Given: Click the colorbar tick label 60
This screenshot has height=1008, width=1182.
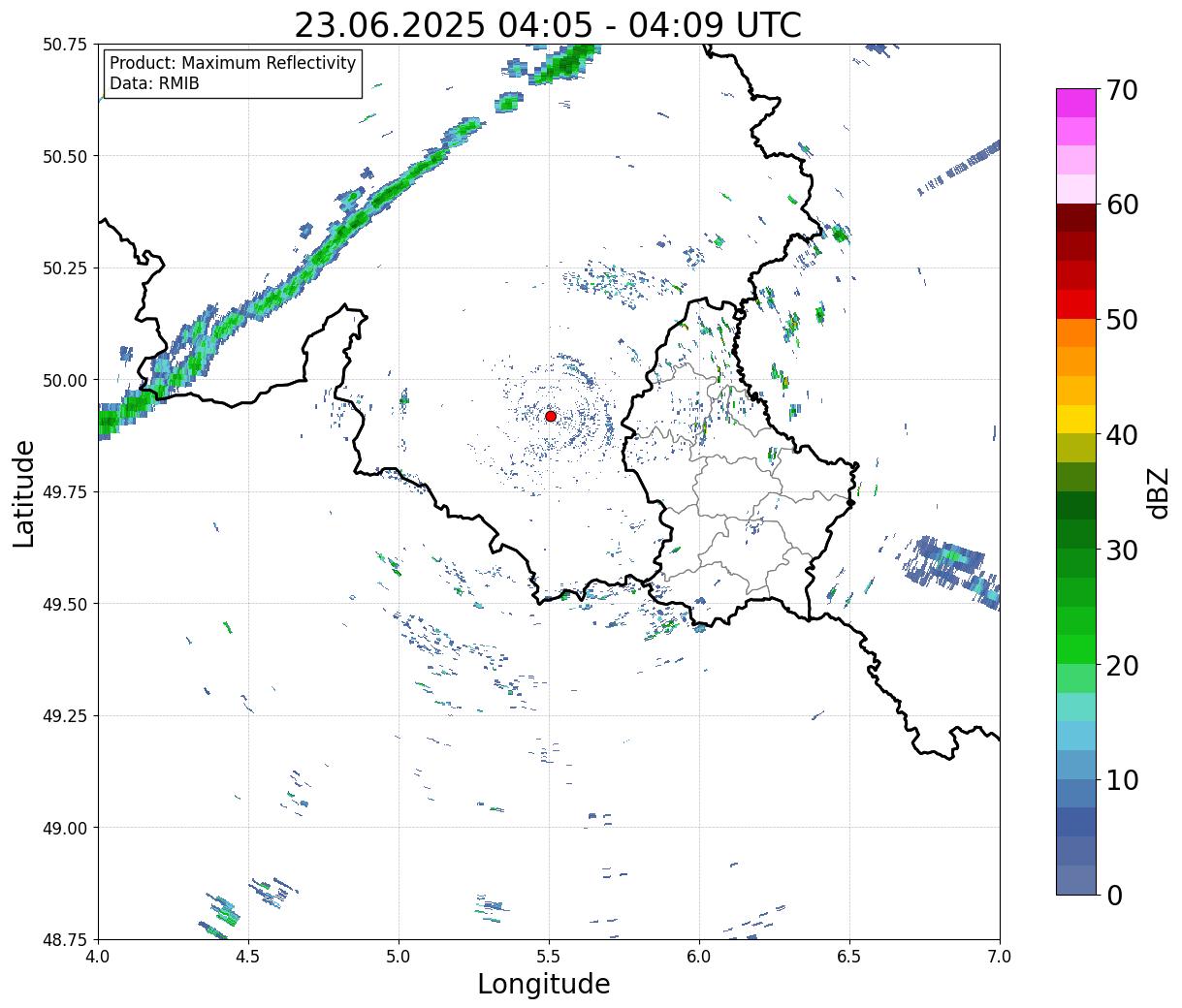Looking at the screenshot, I should tap(1122, 205).
